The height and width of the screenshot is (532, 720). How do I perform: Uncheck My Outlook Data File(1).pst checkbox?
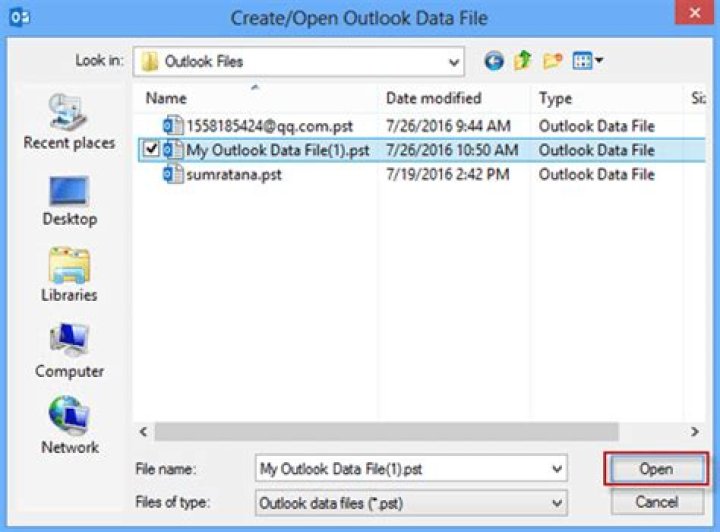pyautogui.click(x=150, y=150)
